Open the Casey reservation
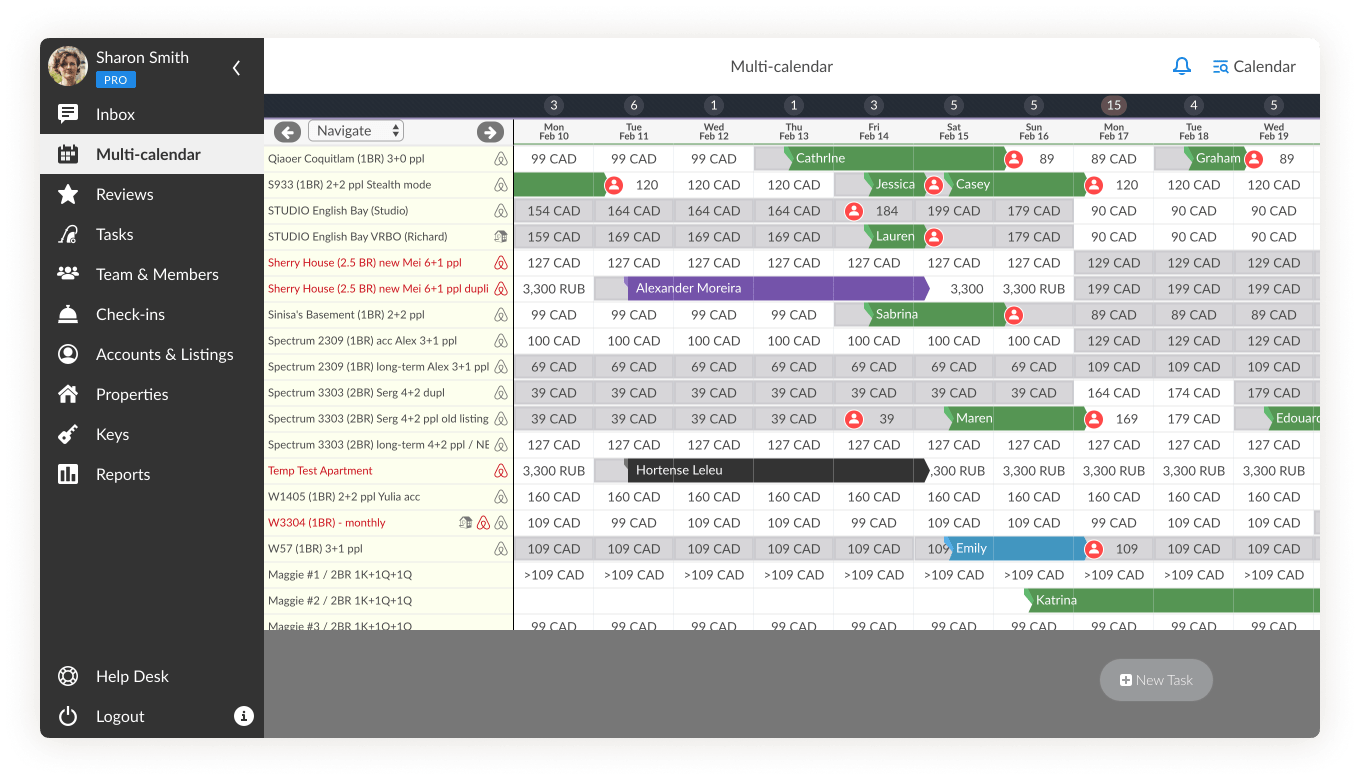1360x780 pixels. [x=1014, y=184]
